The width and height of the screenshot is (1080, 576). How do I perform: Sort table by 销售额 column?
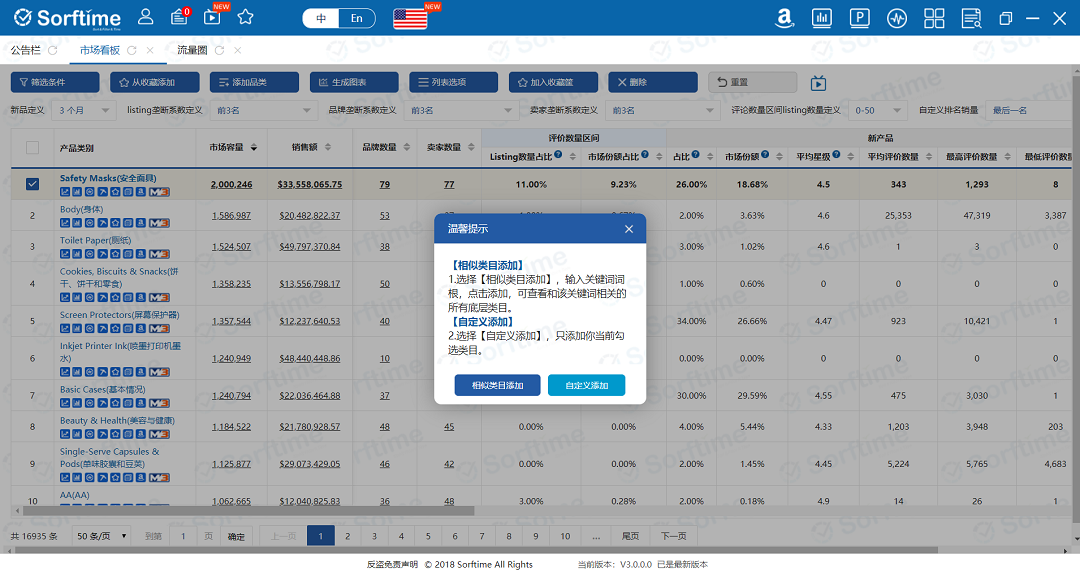pyautogui.click(x=328, y=147)
